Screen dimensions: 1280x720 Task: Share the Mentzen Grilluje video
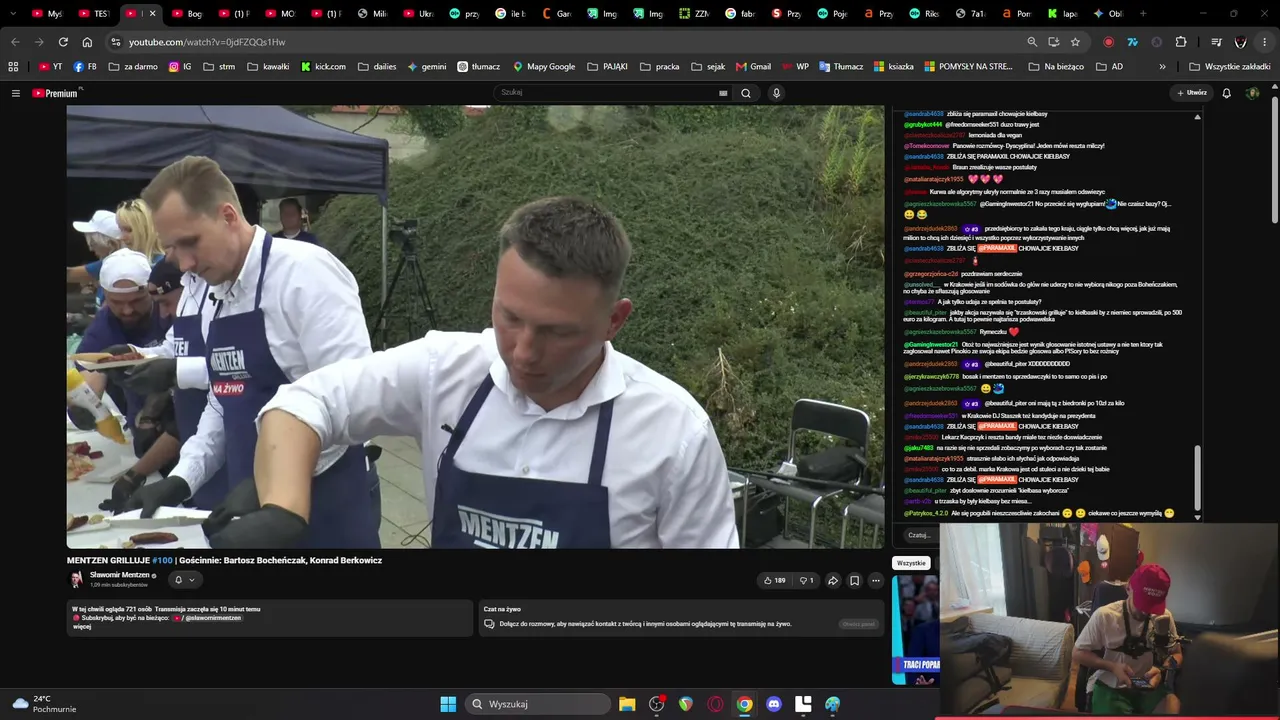[x=833, y=580]
